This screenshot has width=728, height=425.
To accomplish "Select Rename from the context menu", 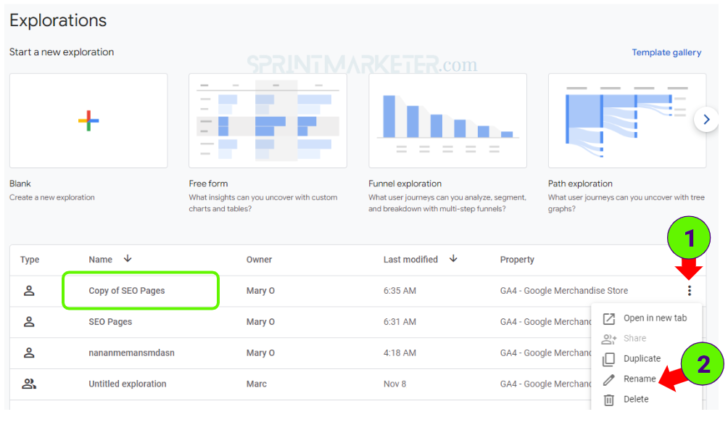I will (640, 379).
